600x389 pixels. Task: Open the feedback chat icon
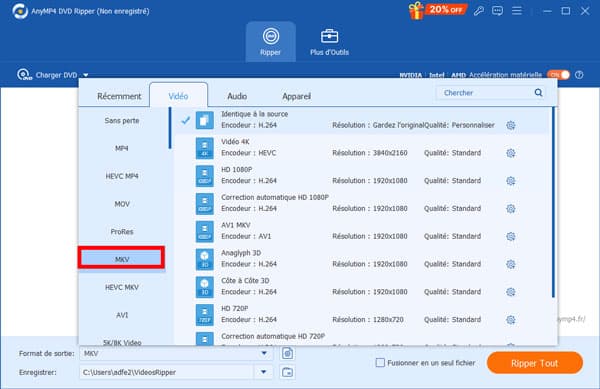(497, 11)
